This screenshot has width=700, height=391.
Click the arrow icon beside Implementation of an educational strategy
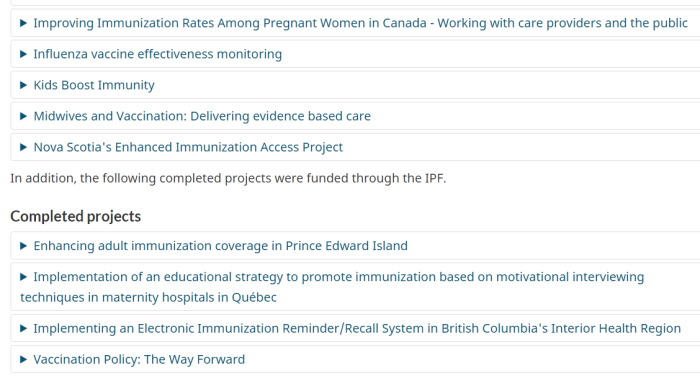[x=24, y=277]
